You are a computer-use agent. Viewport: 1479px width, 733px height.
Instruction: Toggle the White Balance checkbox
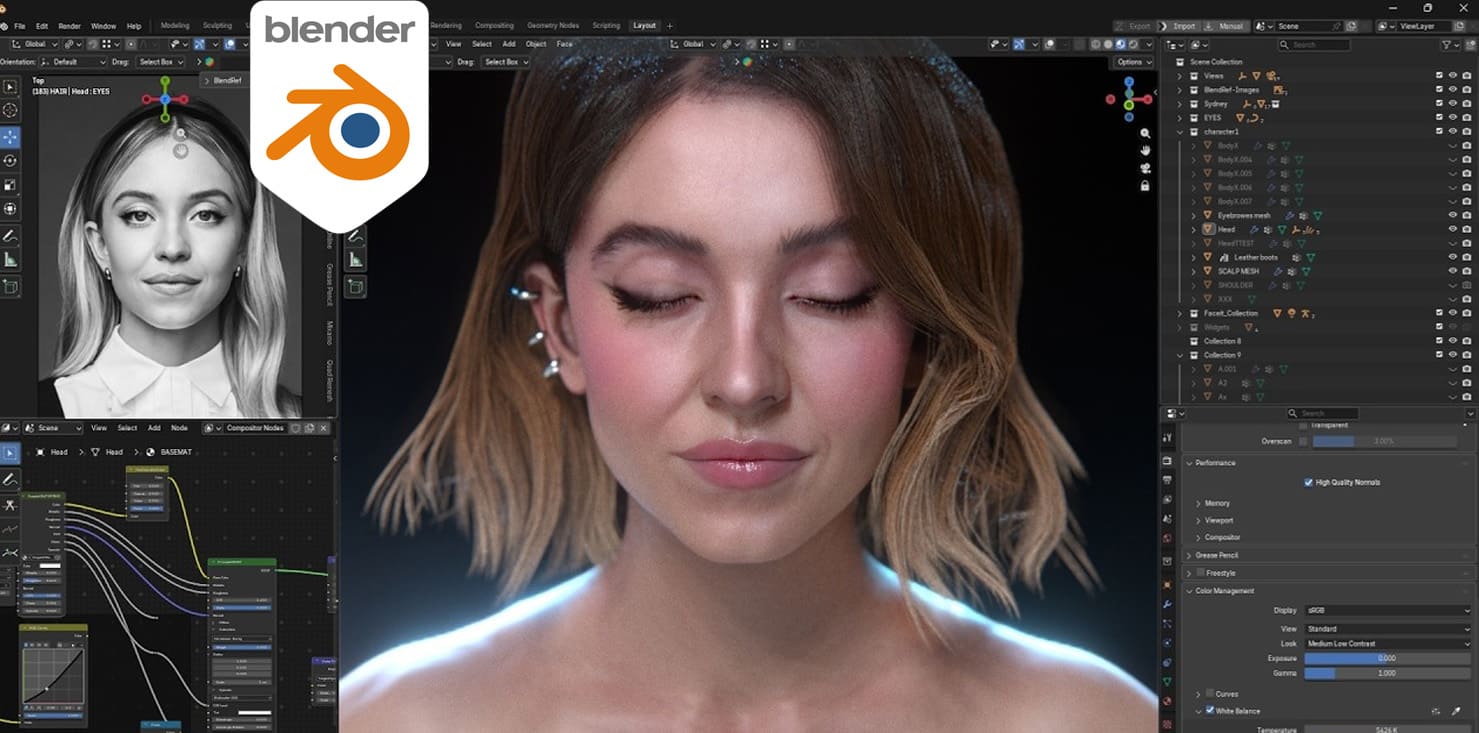coord(1210,711)
